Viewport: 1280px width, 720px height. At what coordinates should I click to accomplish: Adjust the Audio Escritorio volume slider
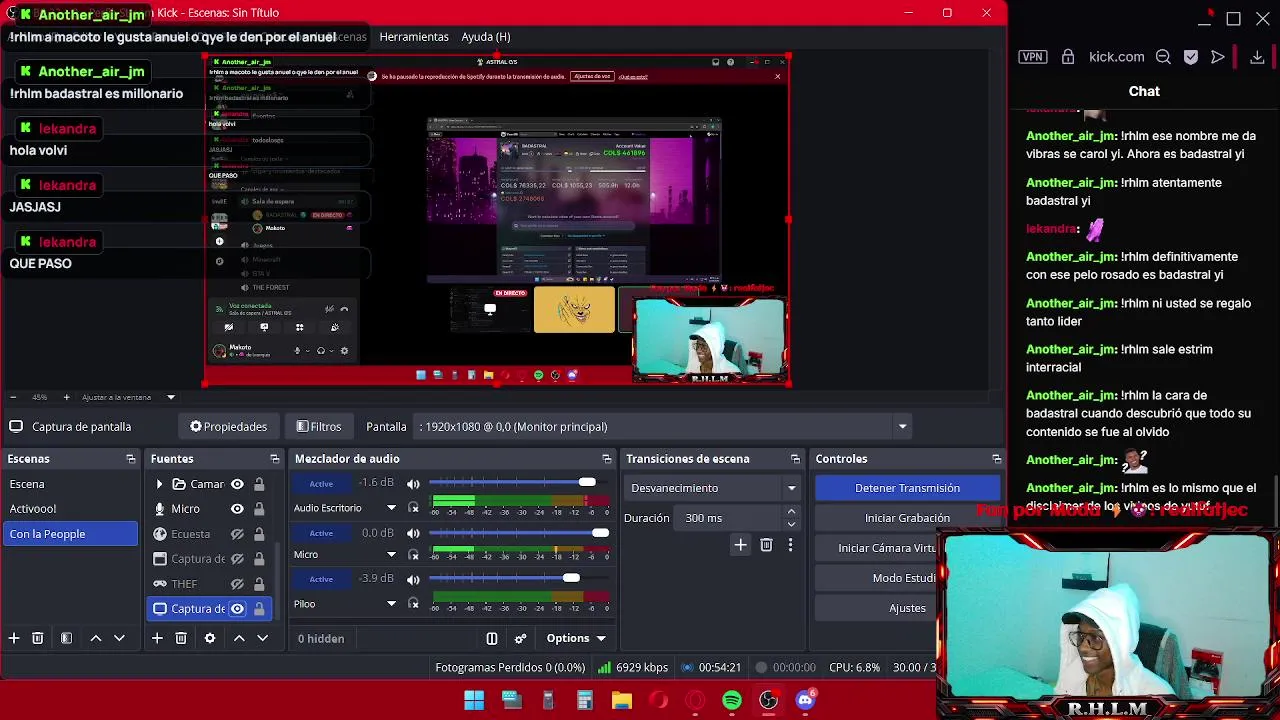[x=587, y=483]
